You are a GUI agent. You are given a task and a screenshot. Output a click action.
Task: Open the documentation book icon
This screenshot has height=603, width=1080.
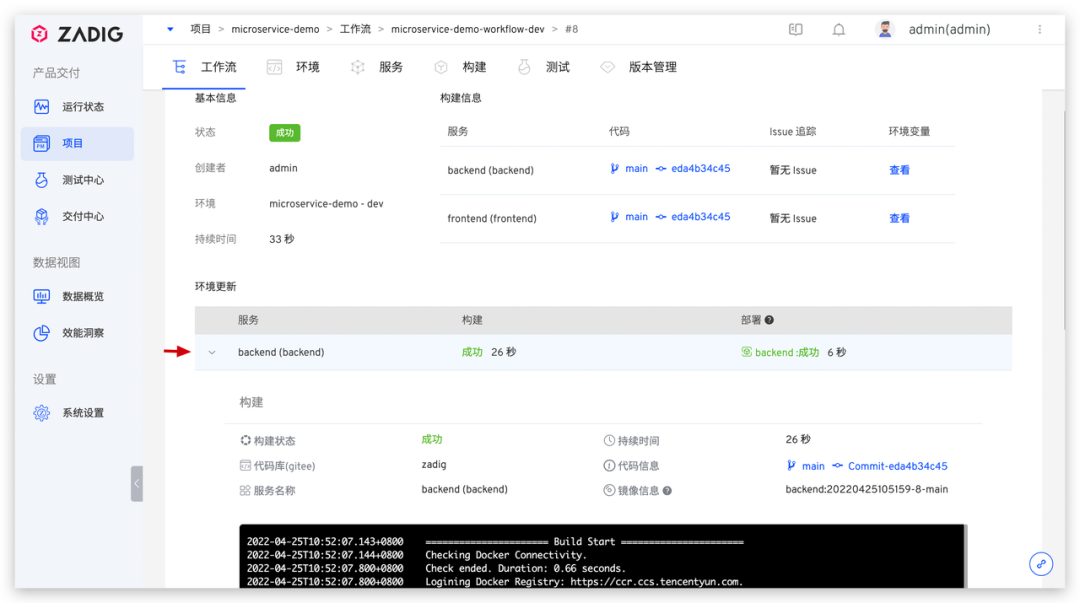coord(796,30)
